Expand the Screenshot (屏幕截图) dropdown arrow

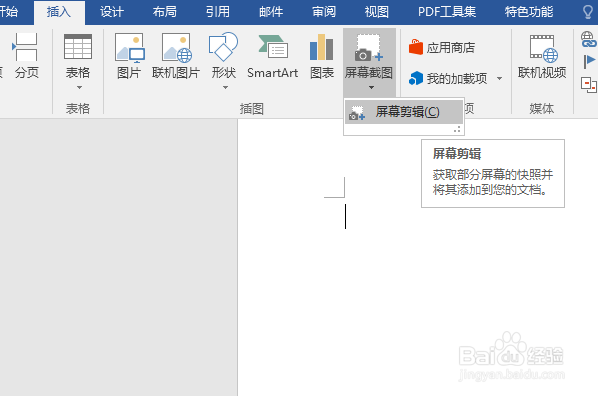[371, 87]
